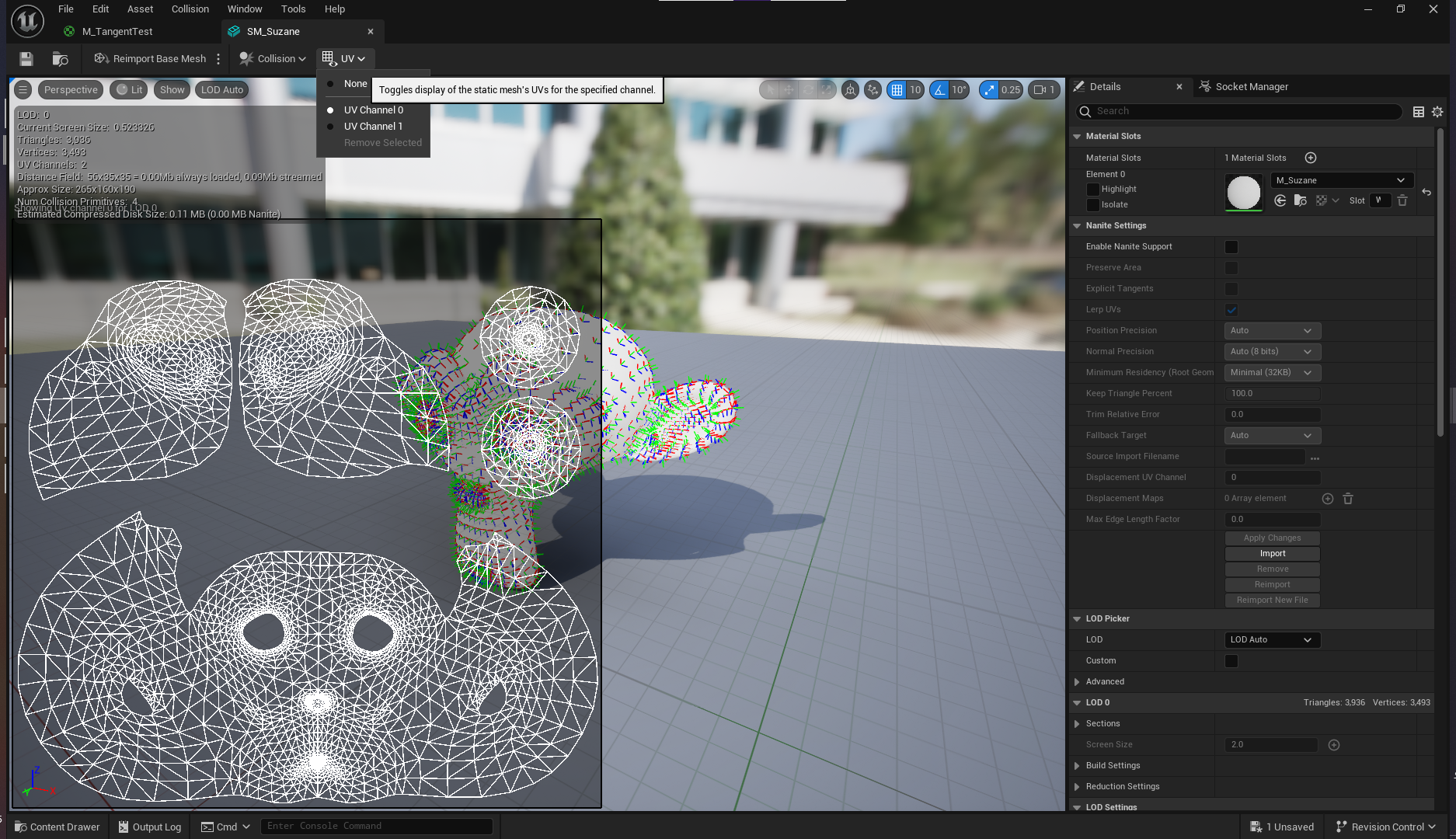Click the Reimport Base Mesh button
Screen dimensions: 1456x839
(150, 59)
